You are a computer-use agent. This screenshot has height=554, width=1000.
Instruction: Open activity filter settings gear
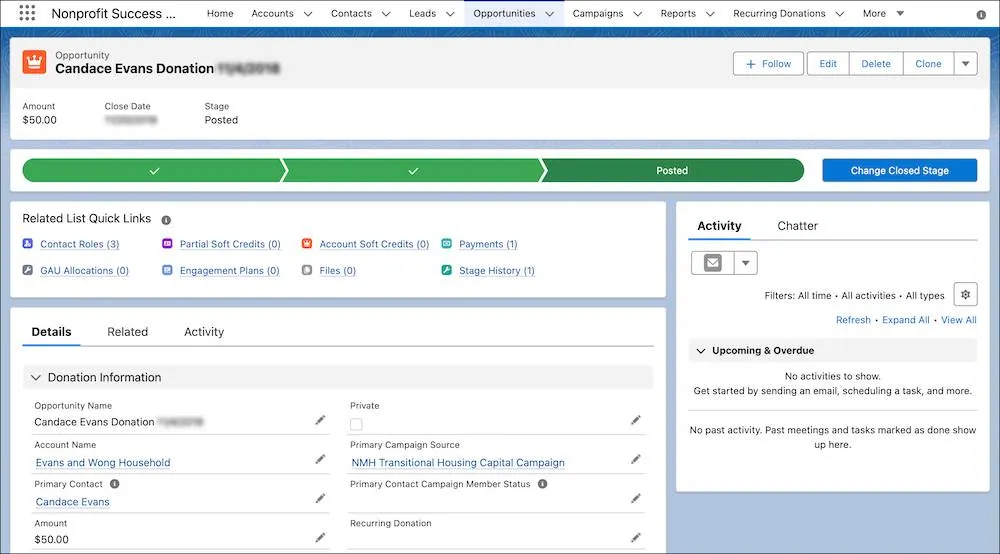click(x=966, y=295)
